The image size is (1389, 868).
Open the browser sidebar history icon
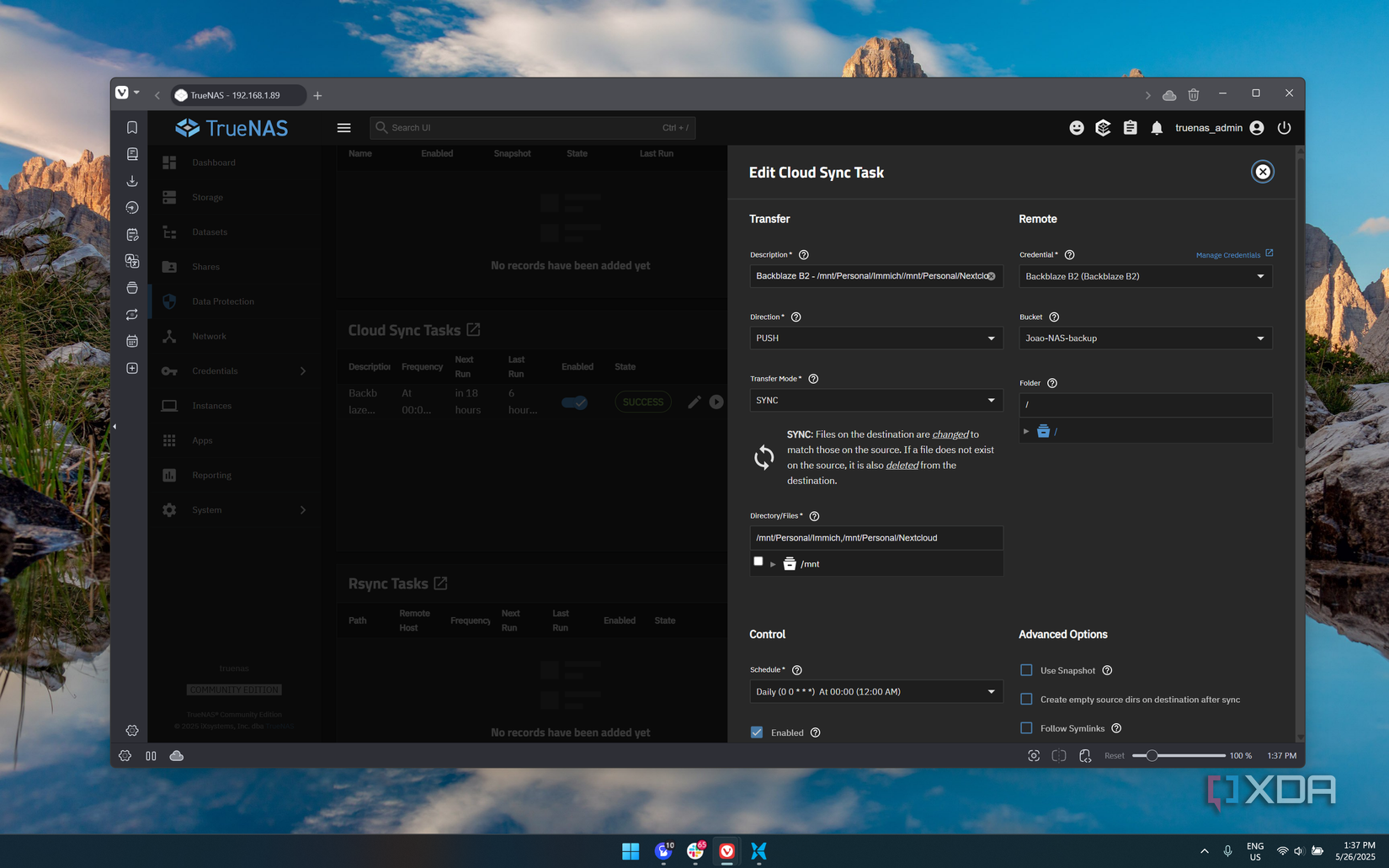132,208
